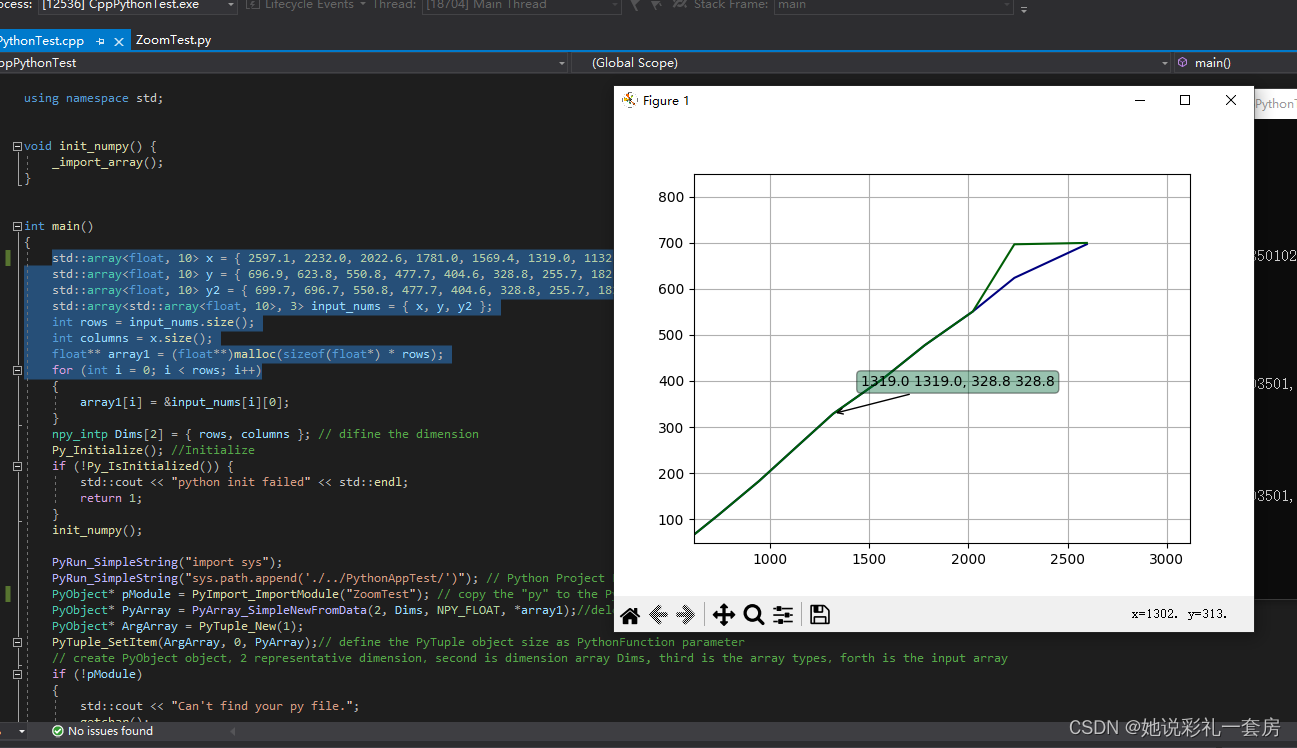Select the Pan tool in Figure toolbar
The image size is (1297, 748).
pos(725,615)
